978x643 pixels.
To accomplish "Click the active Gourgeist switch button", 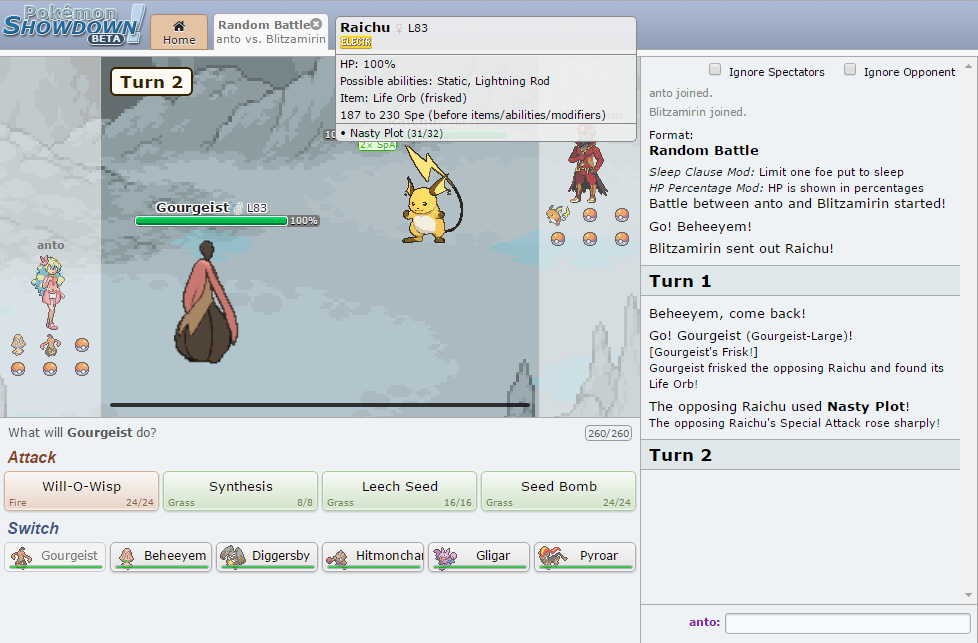I will [x=56, y=556].
